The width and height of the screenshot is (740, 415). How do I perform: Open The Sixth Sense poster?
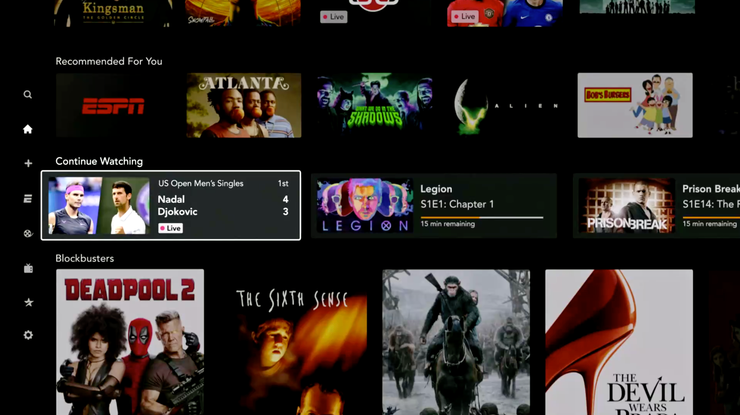click(x=293, y=342)
